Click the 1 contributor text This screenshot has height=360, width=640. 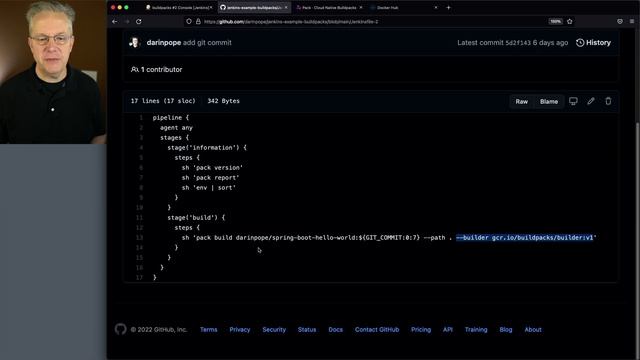pos(157,69)
